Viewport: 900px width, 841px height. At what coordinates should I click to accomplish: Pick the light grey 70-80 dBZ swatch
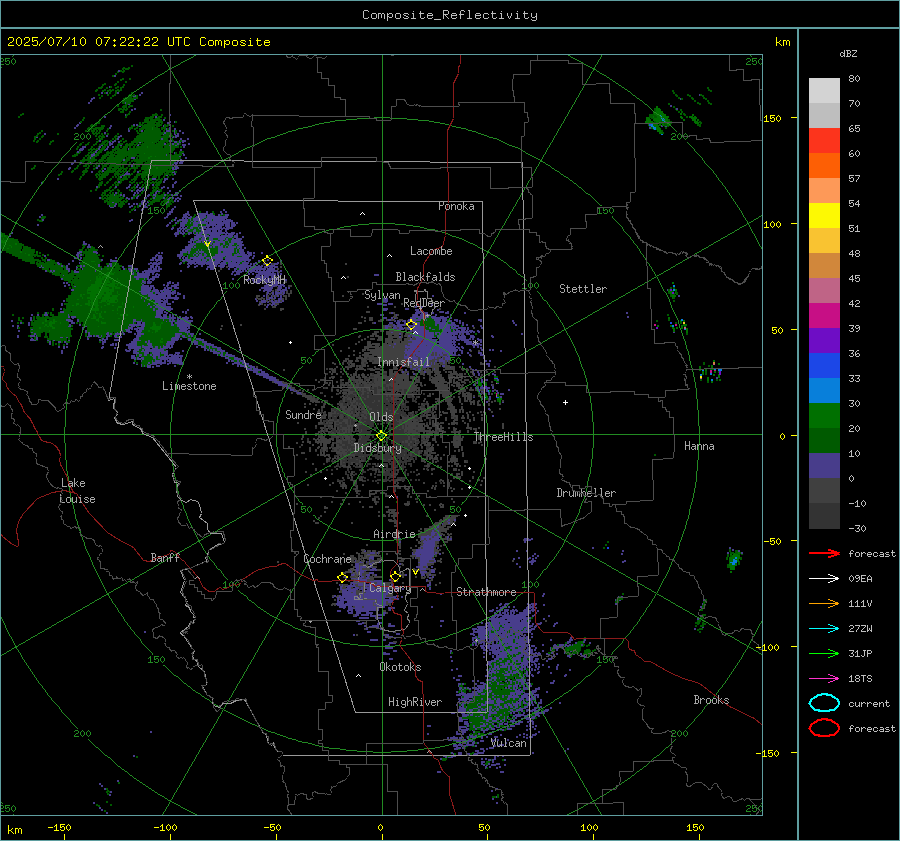[824, 90]
